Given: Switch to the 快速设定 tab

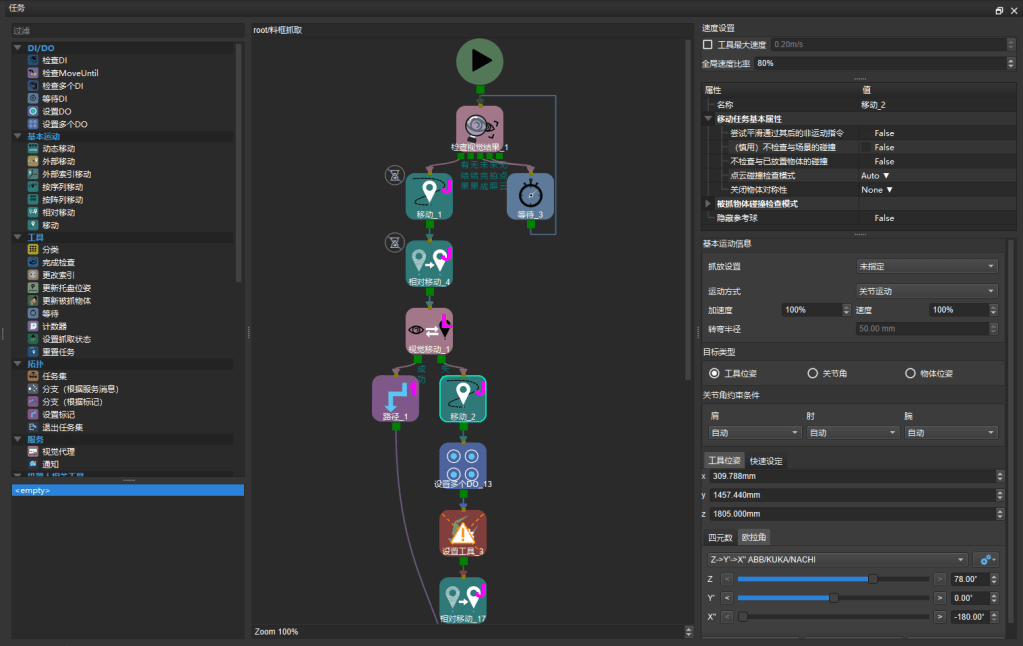Looking at the screenshot, I should point(766,461).
